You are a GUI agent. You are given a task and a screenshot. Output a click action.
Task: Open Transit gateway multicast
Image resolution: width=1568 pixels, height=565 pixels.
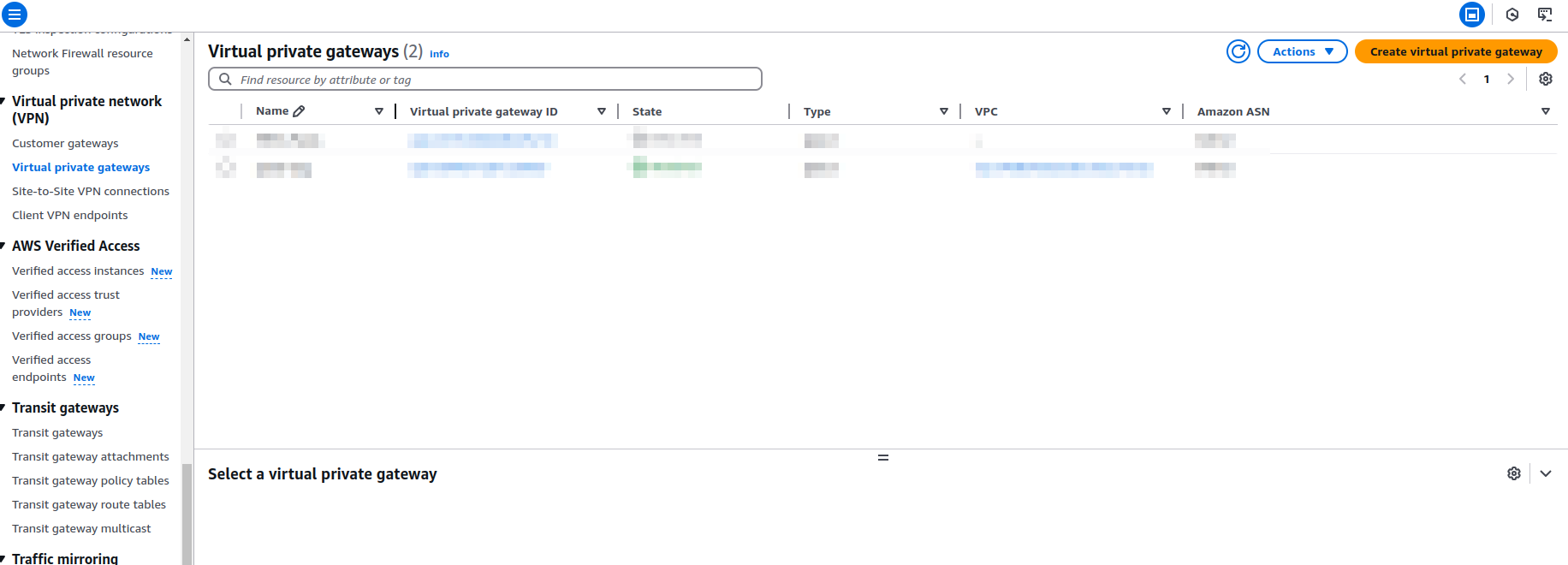coord(81,529)
